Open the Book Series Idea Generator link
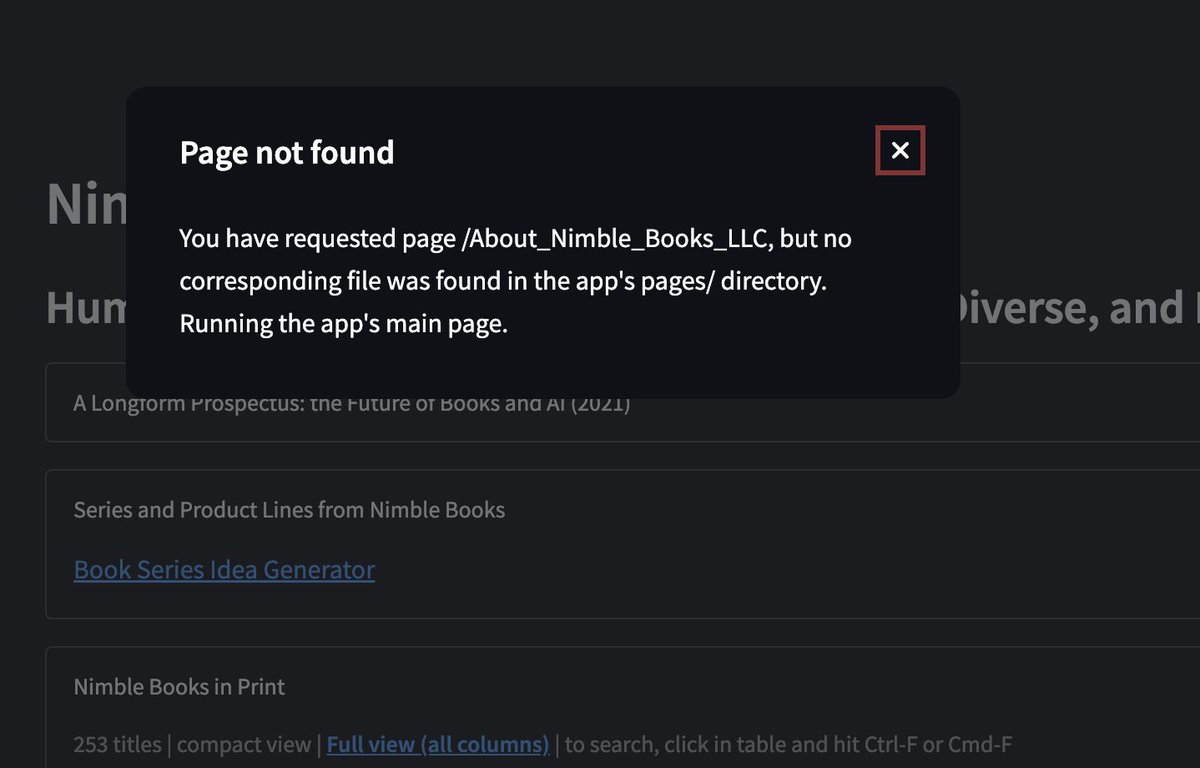 [x=224, y=570]
